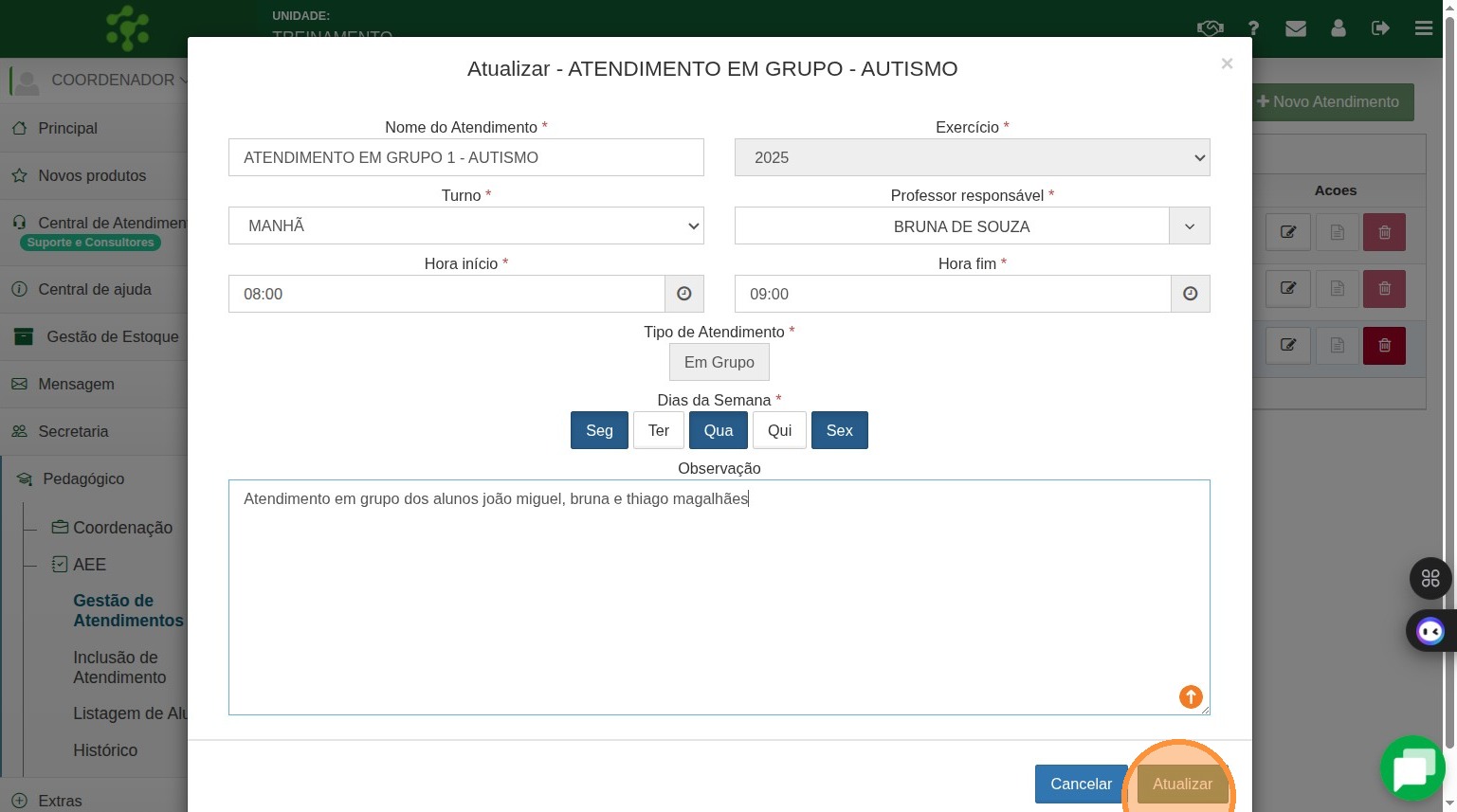Open the help question mark icon
The width and height of the screenshot is (1457, 812).
pos(1253,28)
